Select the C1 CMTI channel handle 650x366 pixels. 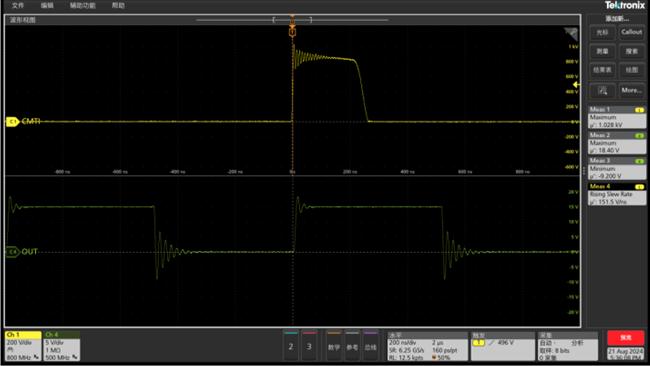tap(12, 121)
